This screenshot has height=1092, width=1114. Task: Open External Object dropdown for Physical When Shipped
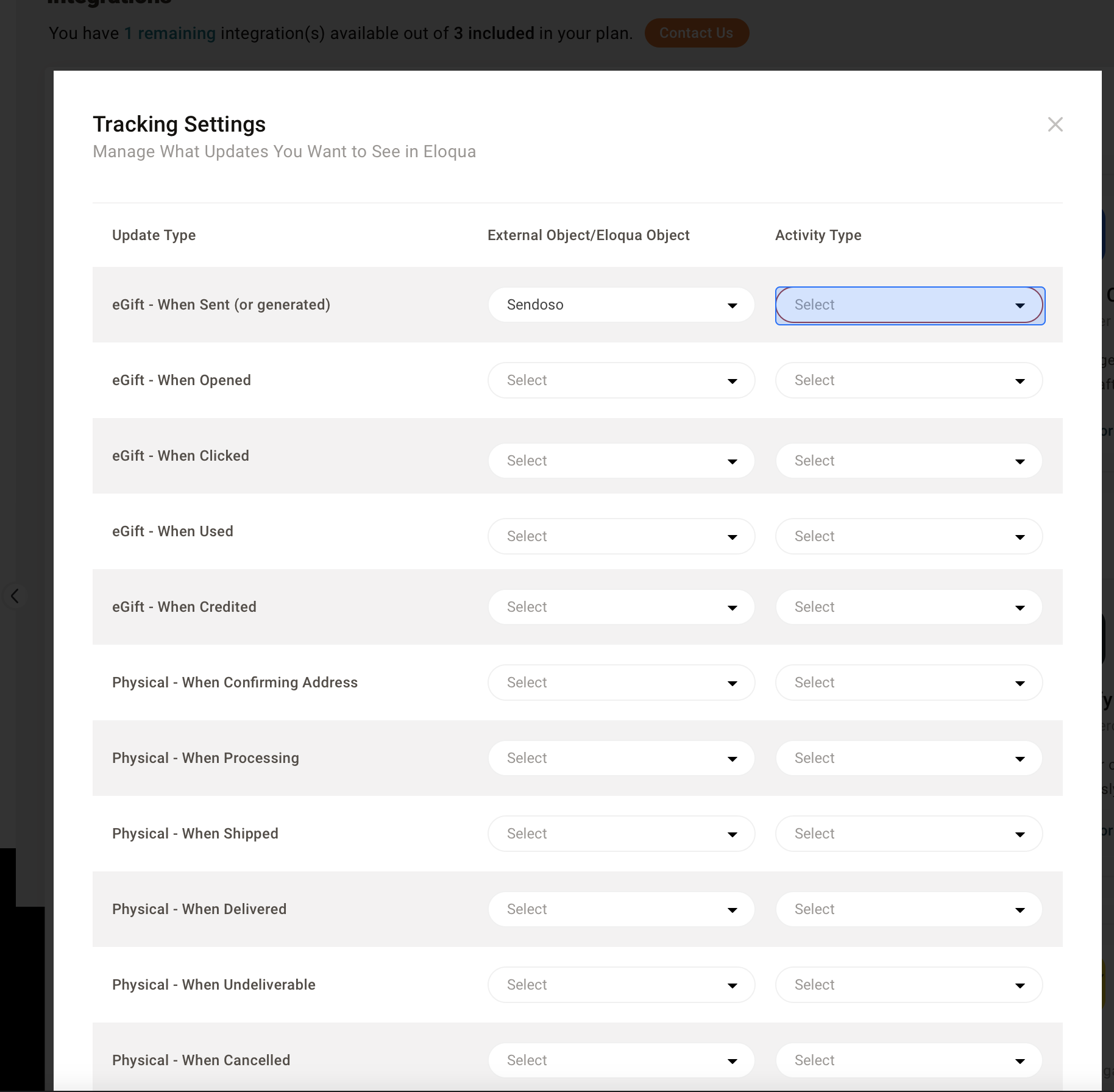(621, 834)
